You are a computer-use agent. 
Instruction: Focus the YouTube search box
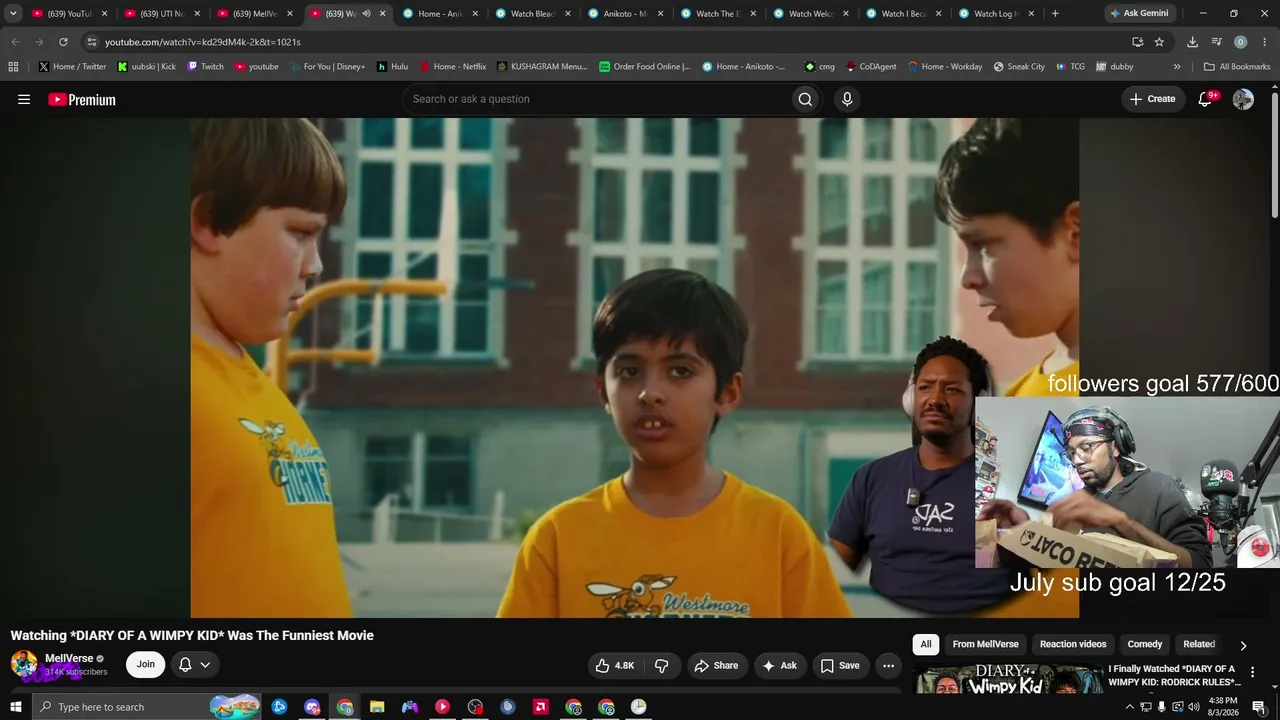tap(596, 99)
